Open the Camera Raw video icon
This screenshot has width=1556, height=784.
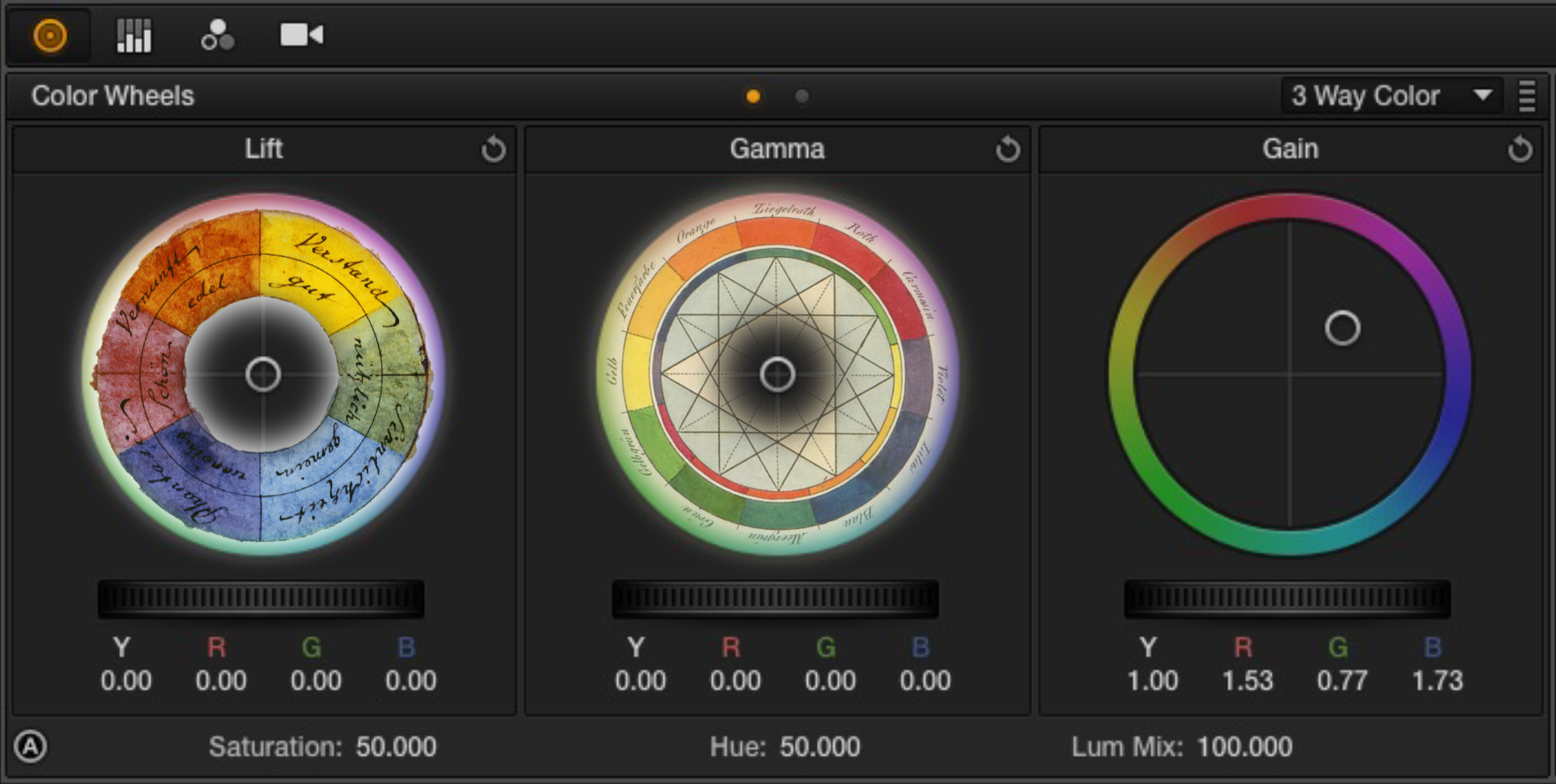coord(301,35)
